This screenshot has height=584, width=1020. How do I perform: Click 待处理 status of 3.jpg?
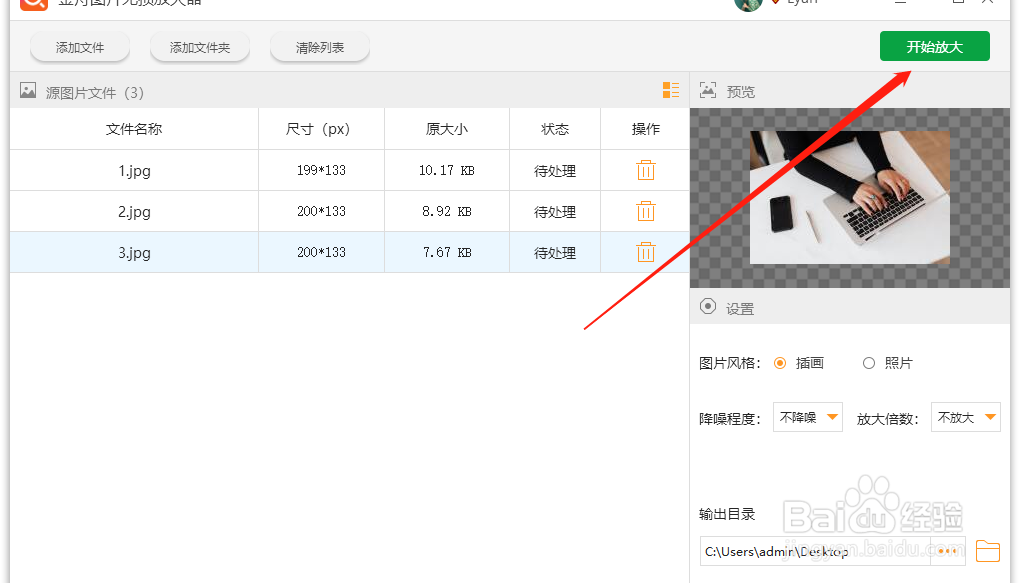pyautogui.click(x=555, y=253)
